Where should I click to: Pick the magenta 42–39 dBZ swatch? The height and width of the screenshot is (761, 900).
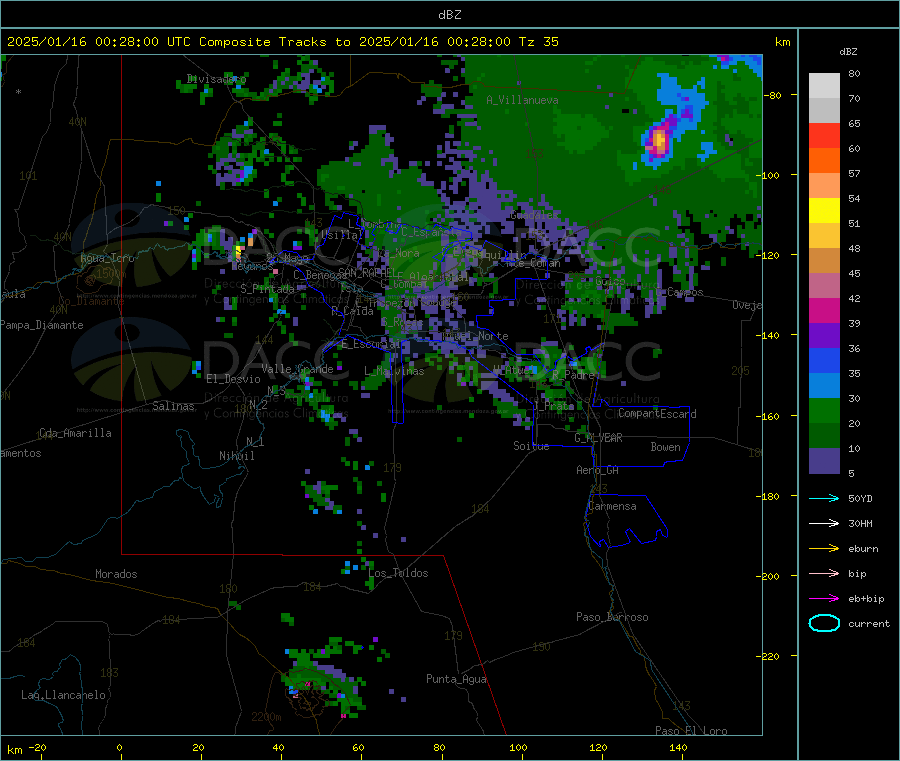coord(824,310)
